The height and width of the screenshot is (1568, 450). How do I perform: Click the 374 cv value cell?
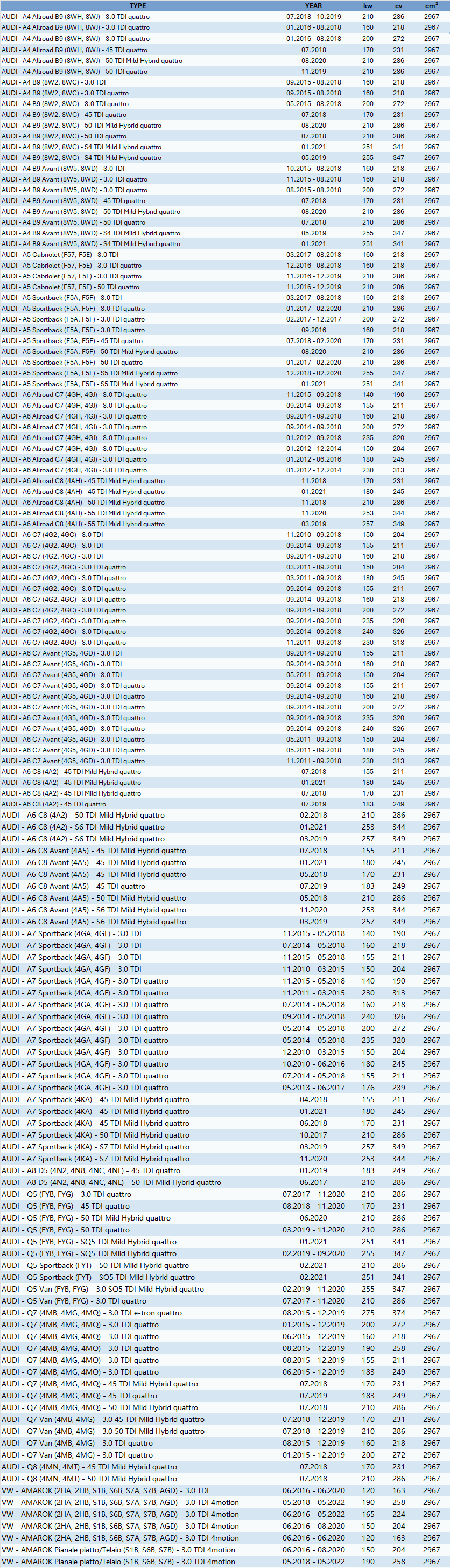coord(398,1312)
